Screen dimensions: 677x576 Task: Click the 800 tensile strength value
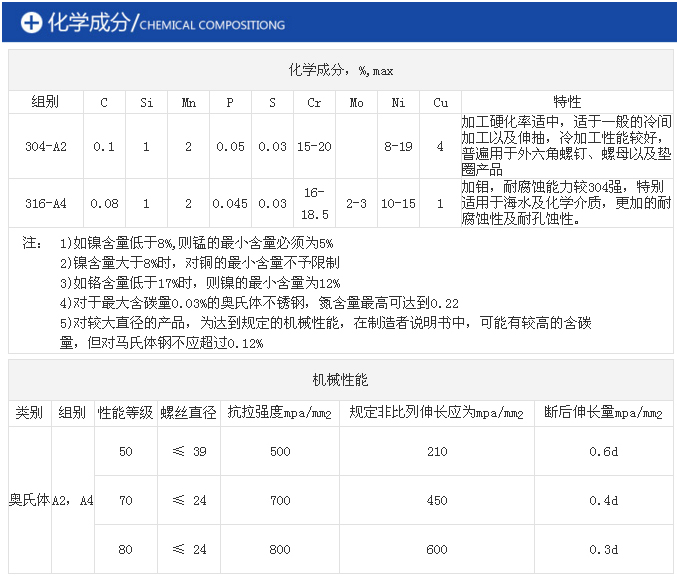click(279, 549)
